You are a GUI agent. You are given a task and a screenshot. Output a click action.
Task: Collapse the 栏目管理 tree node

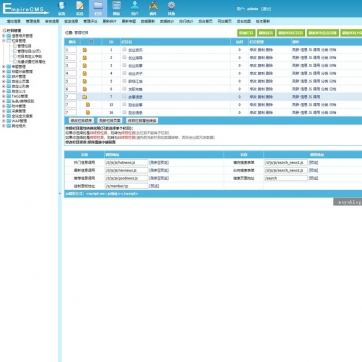pos(4,41)
